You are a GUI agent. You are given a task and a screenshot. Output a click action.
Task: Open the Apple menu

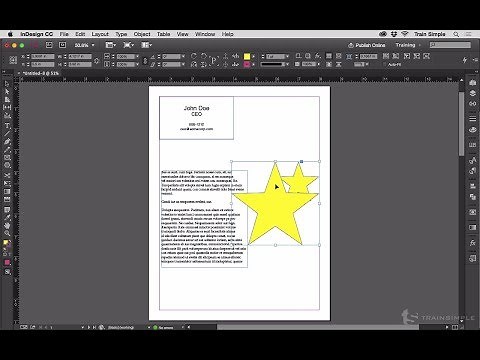click(10, 34)
